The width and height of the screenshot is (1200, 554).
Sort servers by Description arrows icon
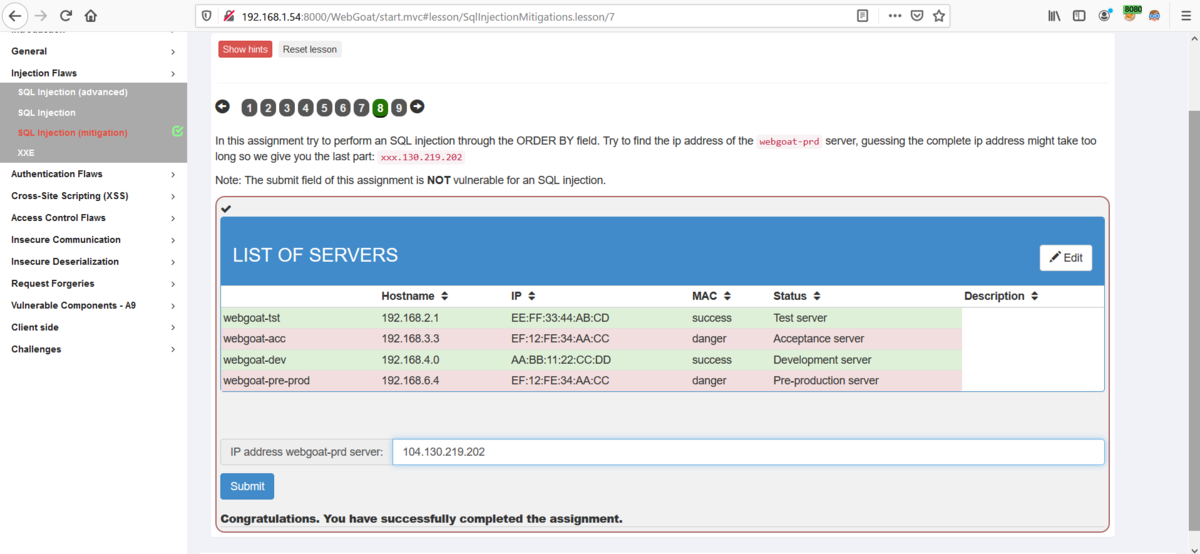[1034, 296]
